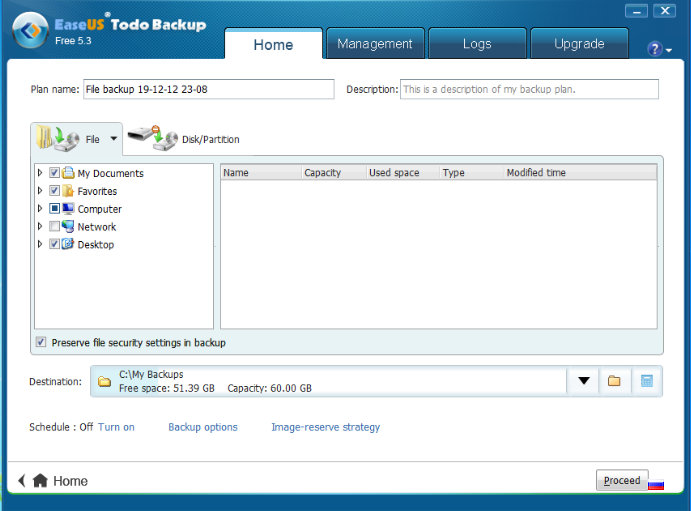Open the destination dropdown arrow
This screenshot has width=691, height=511.
click(583, 381)
